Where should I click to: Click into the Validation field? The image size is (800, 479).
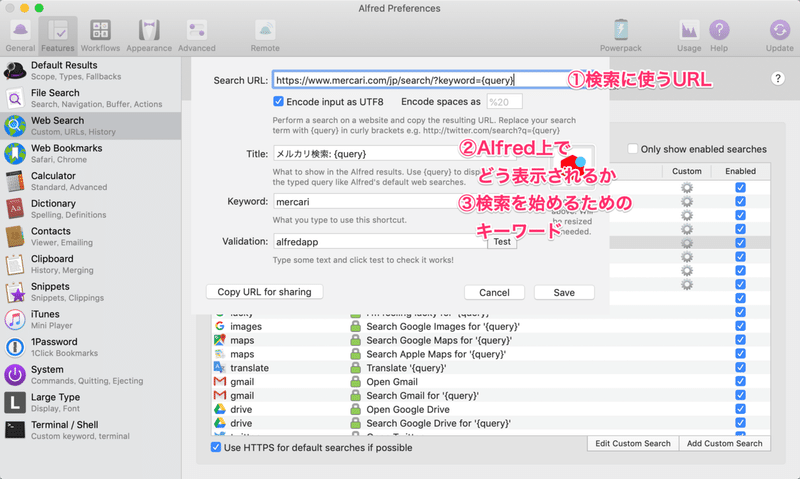[380, 241]
